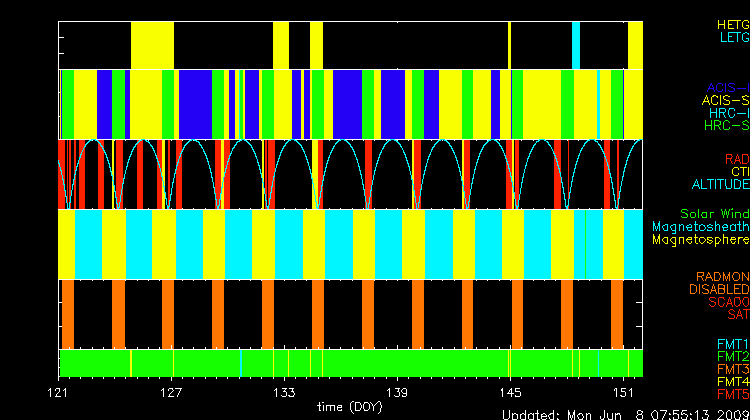The height and width of the screenshot is (420, 750).
Task: Click the Updated timestamp text
Action: (623, 413)
